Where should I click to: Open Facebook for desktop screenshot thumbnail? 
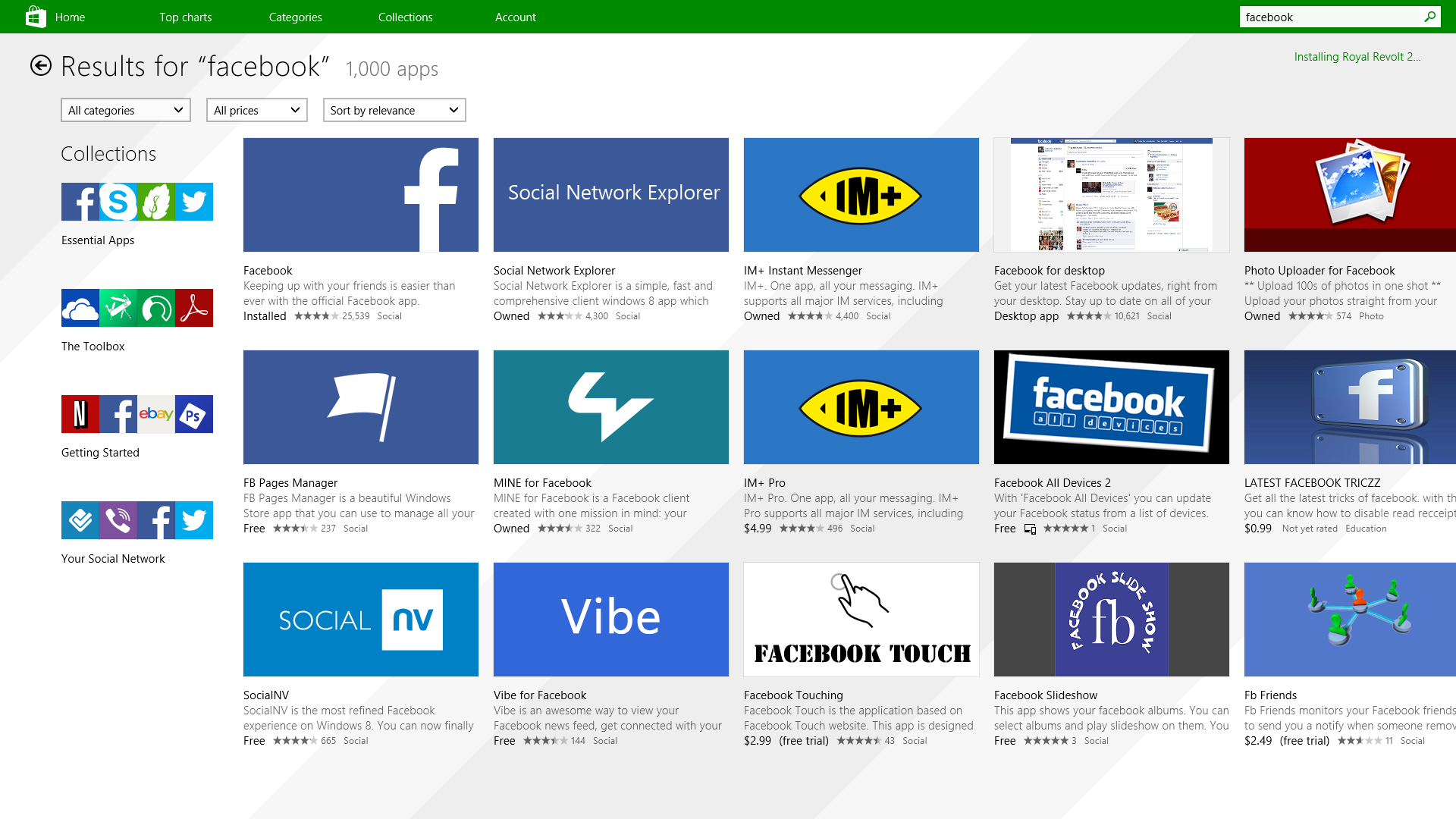pyautogui.click(x=1111, y=195)
